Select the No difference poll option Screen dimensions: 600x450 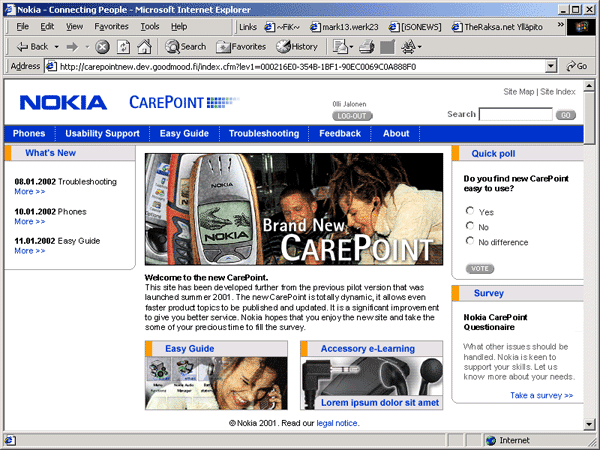coord(470,242)
